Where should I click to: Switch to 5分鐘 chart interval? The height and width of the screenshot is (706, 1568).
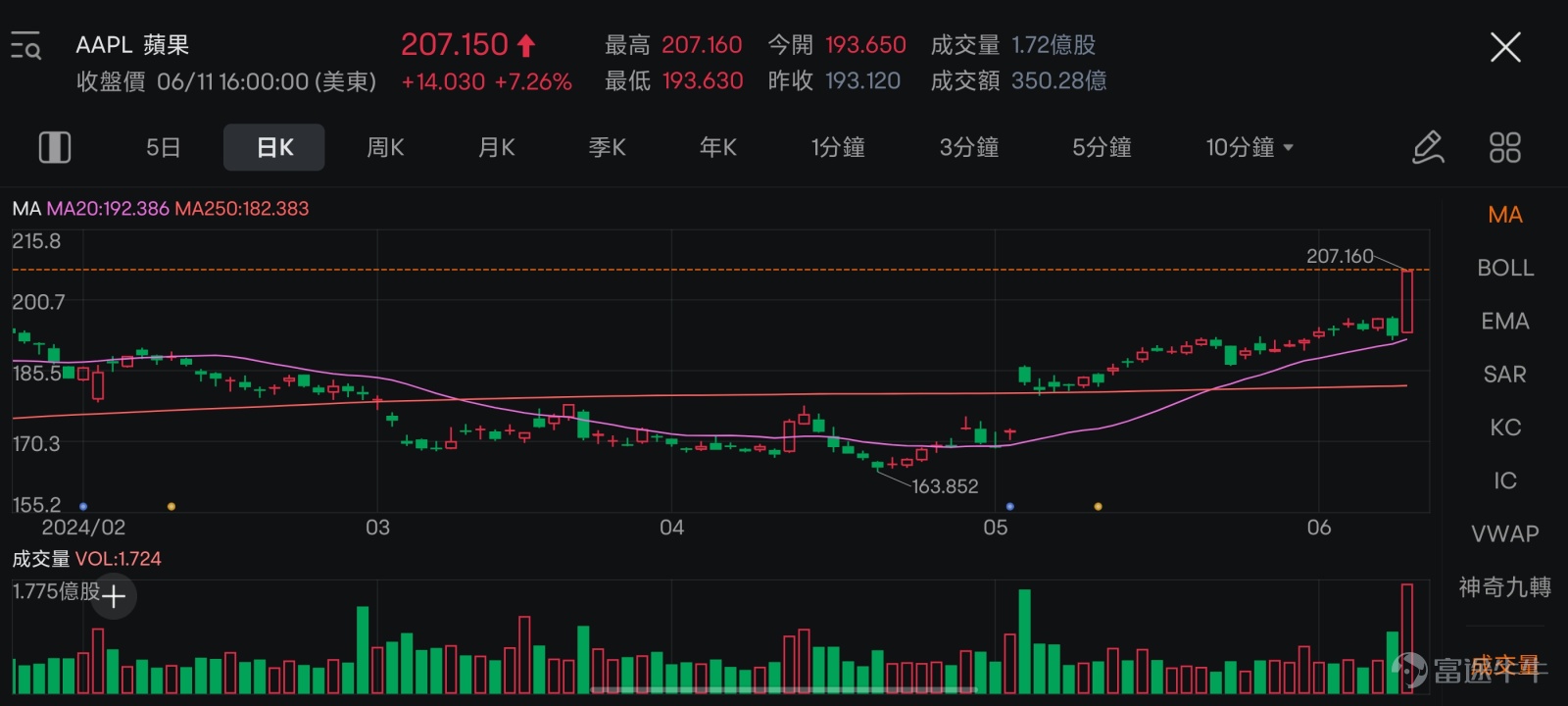(x=1102, y=147)
